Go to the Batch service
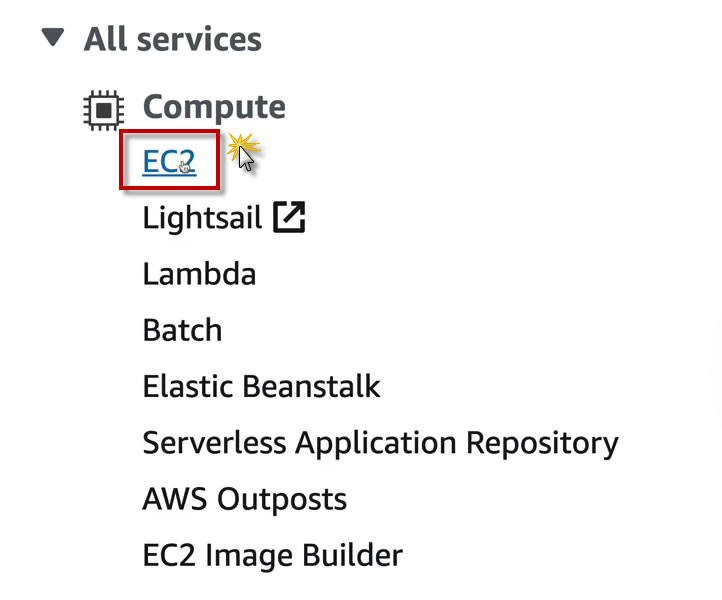722x600 pixels. tap(182, 329)
